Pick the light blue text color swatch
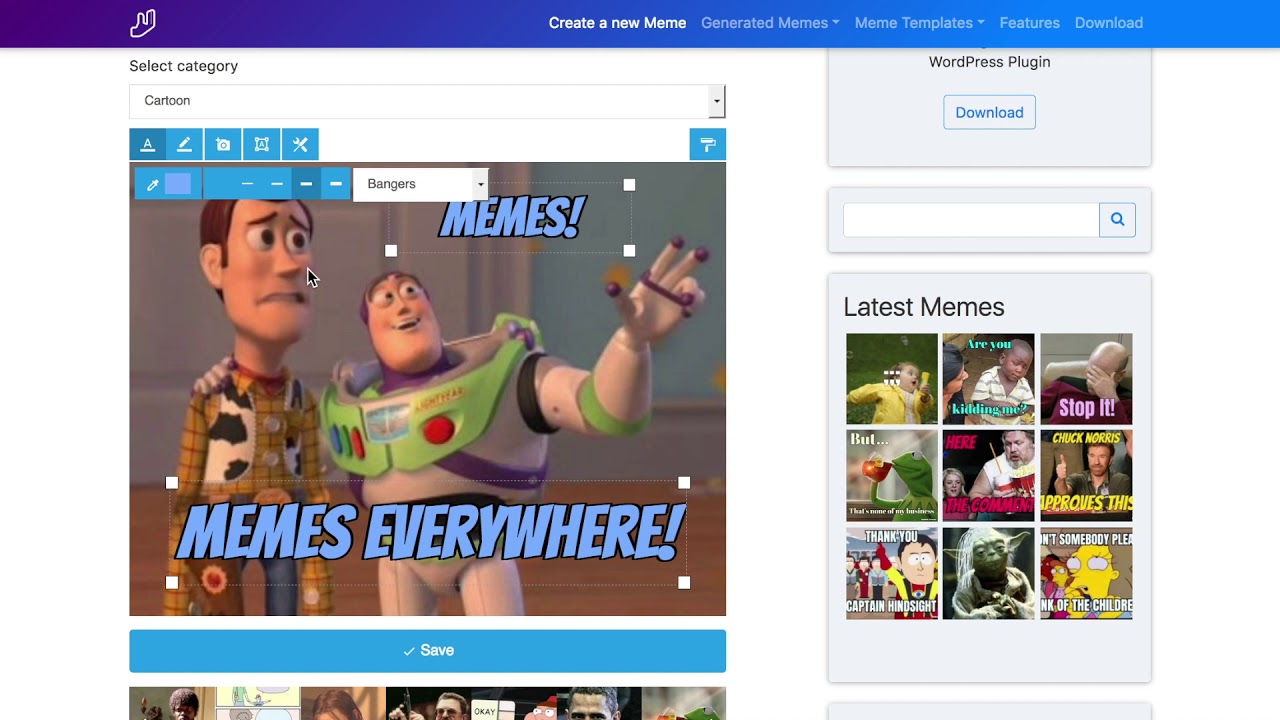 (x=178, y=184)
